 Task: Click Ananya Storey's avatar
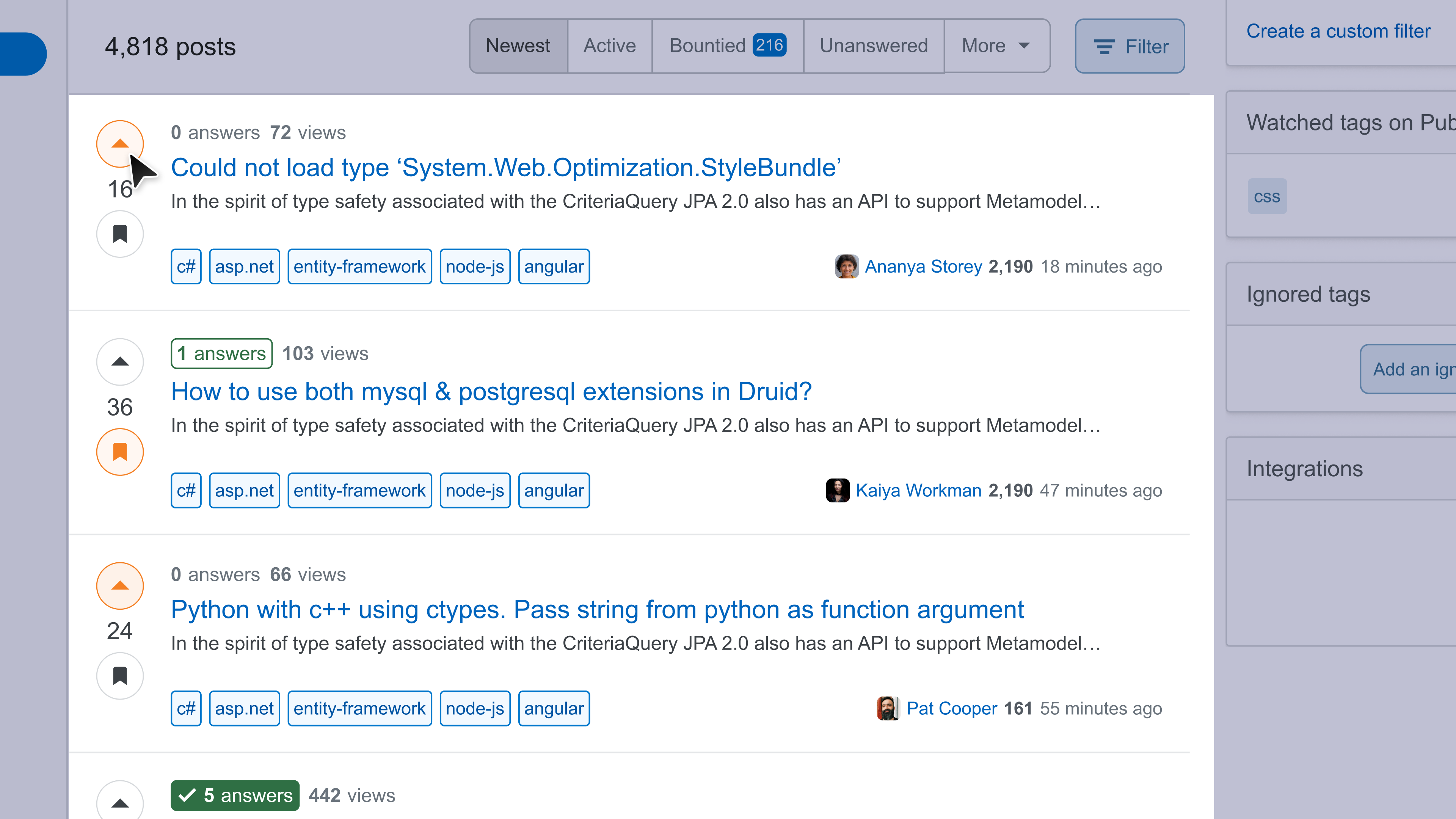click(x=846, y=266)
